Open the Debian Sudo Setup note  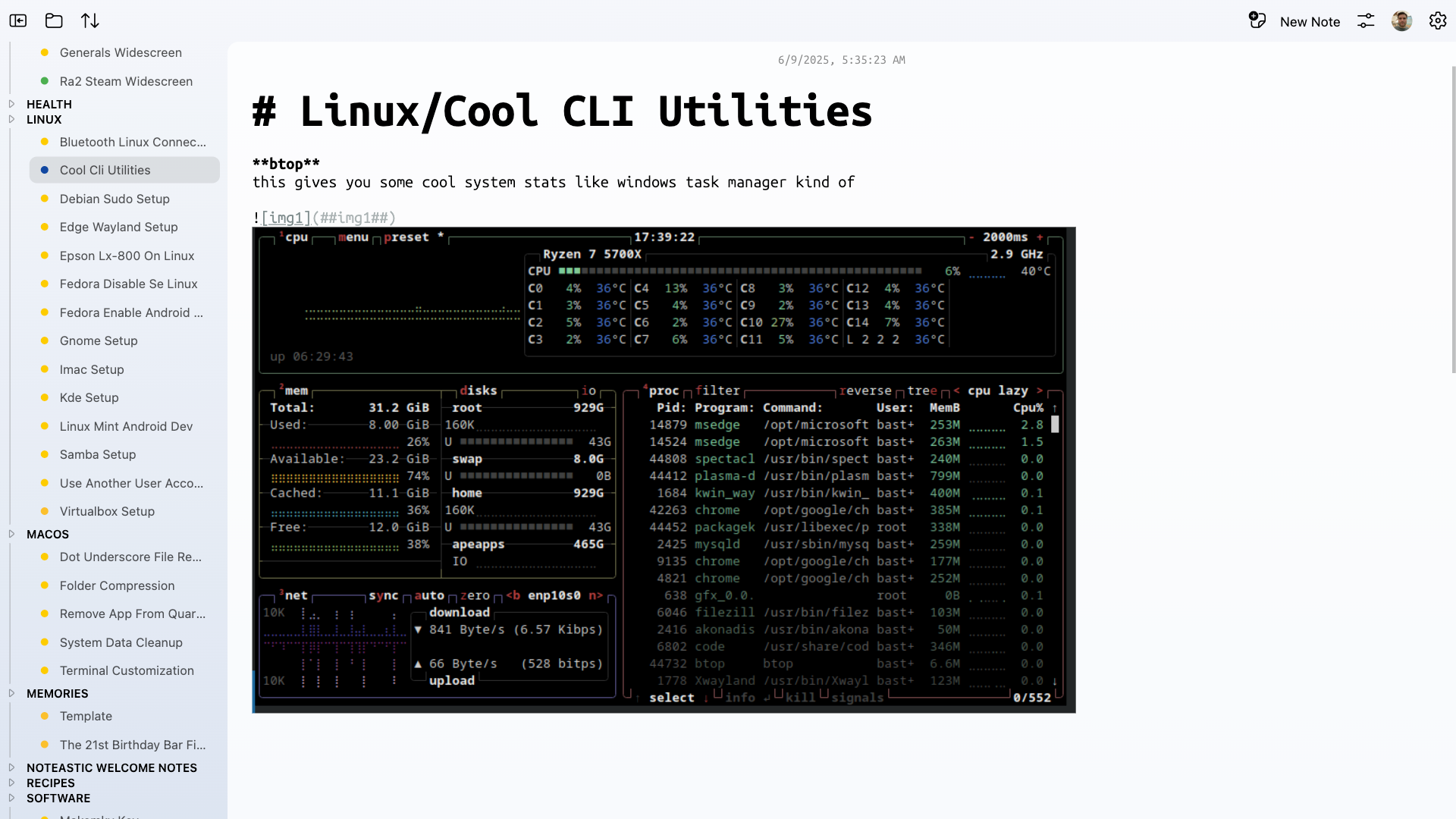pos(115,199)
